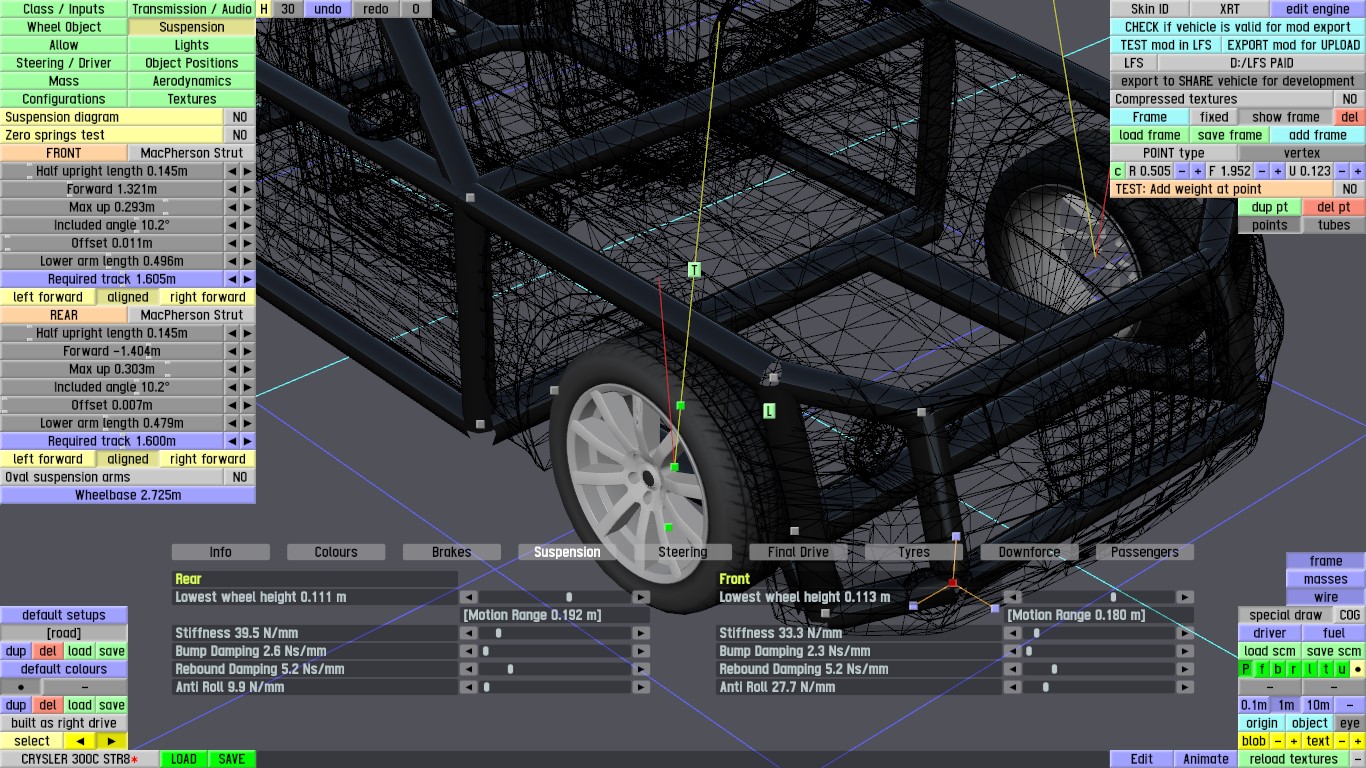Switch to underside view u button
The width and height of the screenshot is (1366, 768).
1342,669
